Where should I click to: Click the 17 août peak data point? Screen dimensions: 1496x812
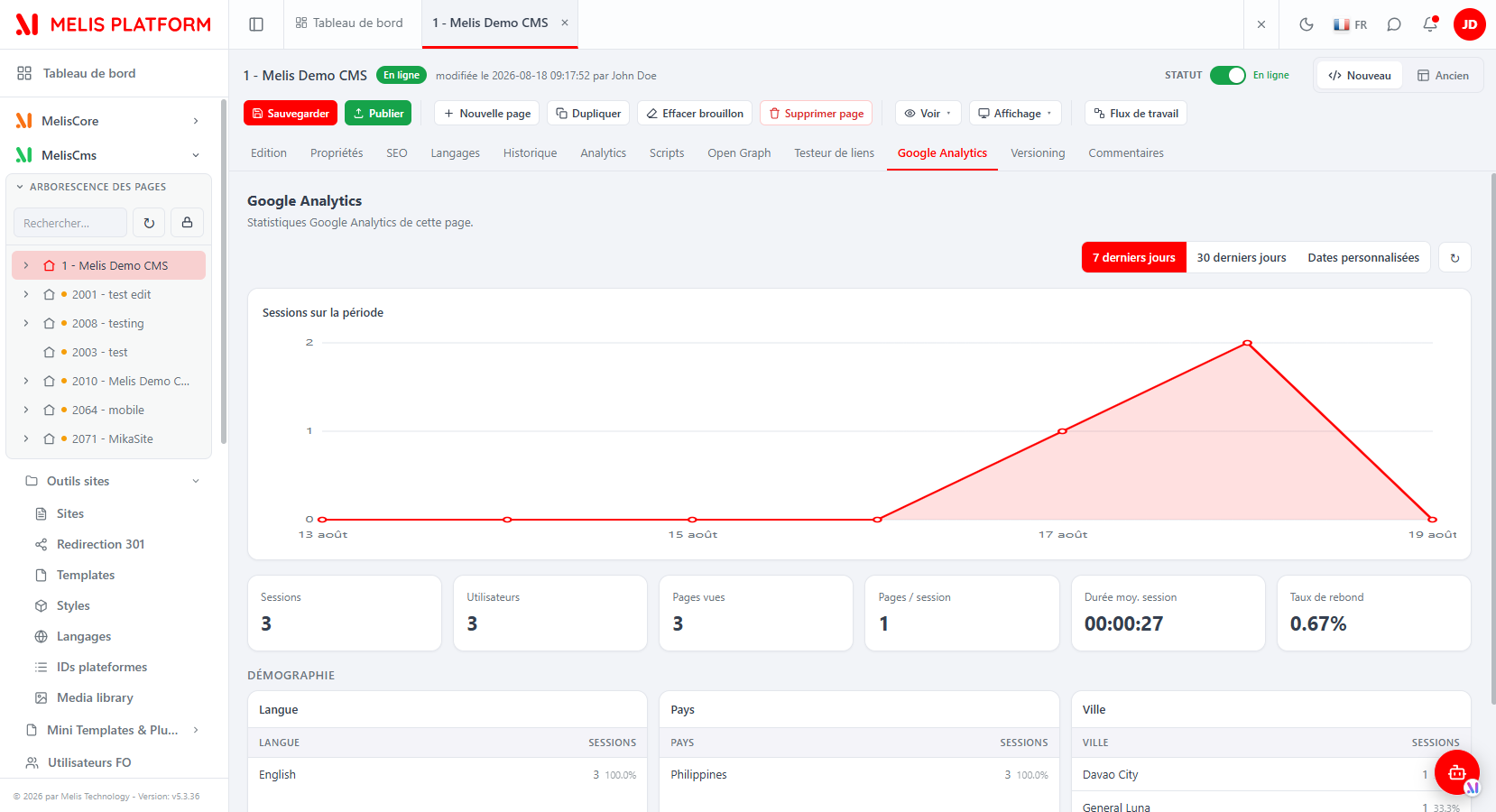point(1062,431)
